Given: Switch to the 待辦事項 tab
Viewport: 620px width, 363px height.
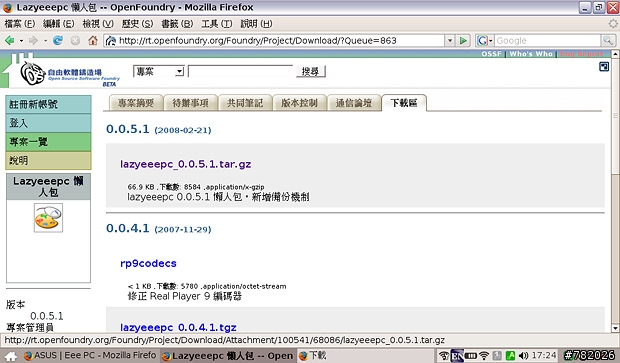Looking at the screenshot, I should click(190, 103).
